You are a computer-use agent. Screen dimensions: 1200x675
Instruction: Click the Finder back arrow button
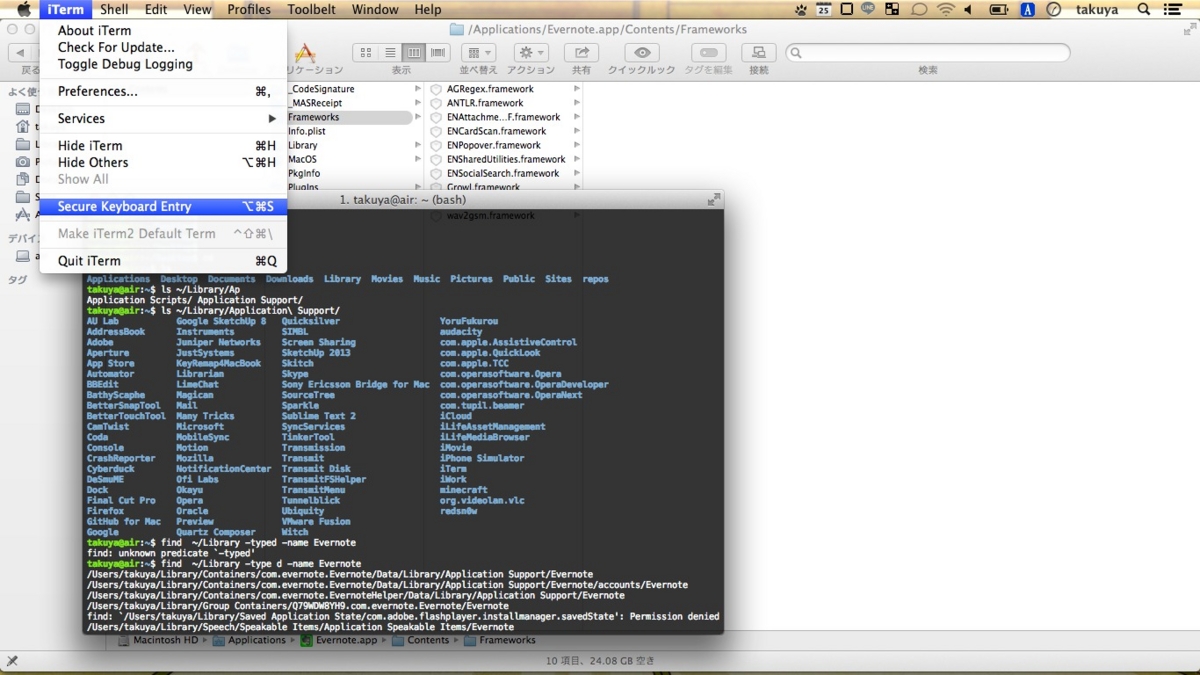(x=21, y=52)
